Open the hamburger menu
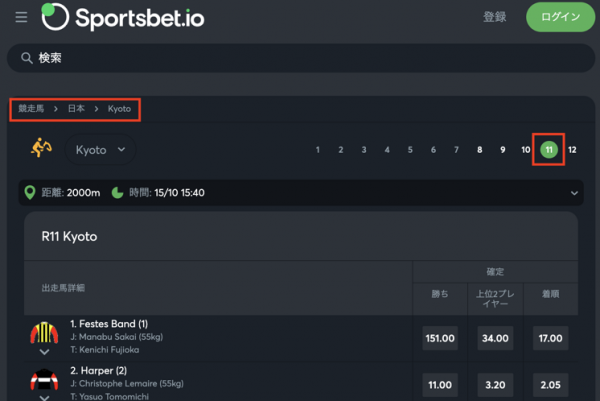This screenshot has width=600, height=401. (21, 17)
